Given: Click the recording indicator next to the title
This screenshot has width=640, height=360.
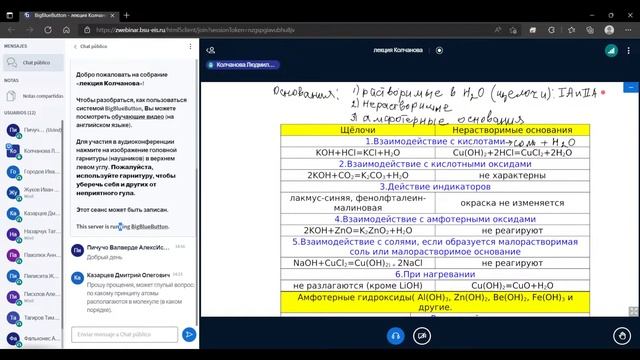Looking at the screenshot, I should coord(439,50).
